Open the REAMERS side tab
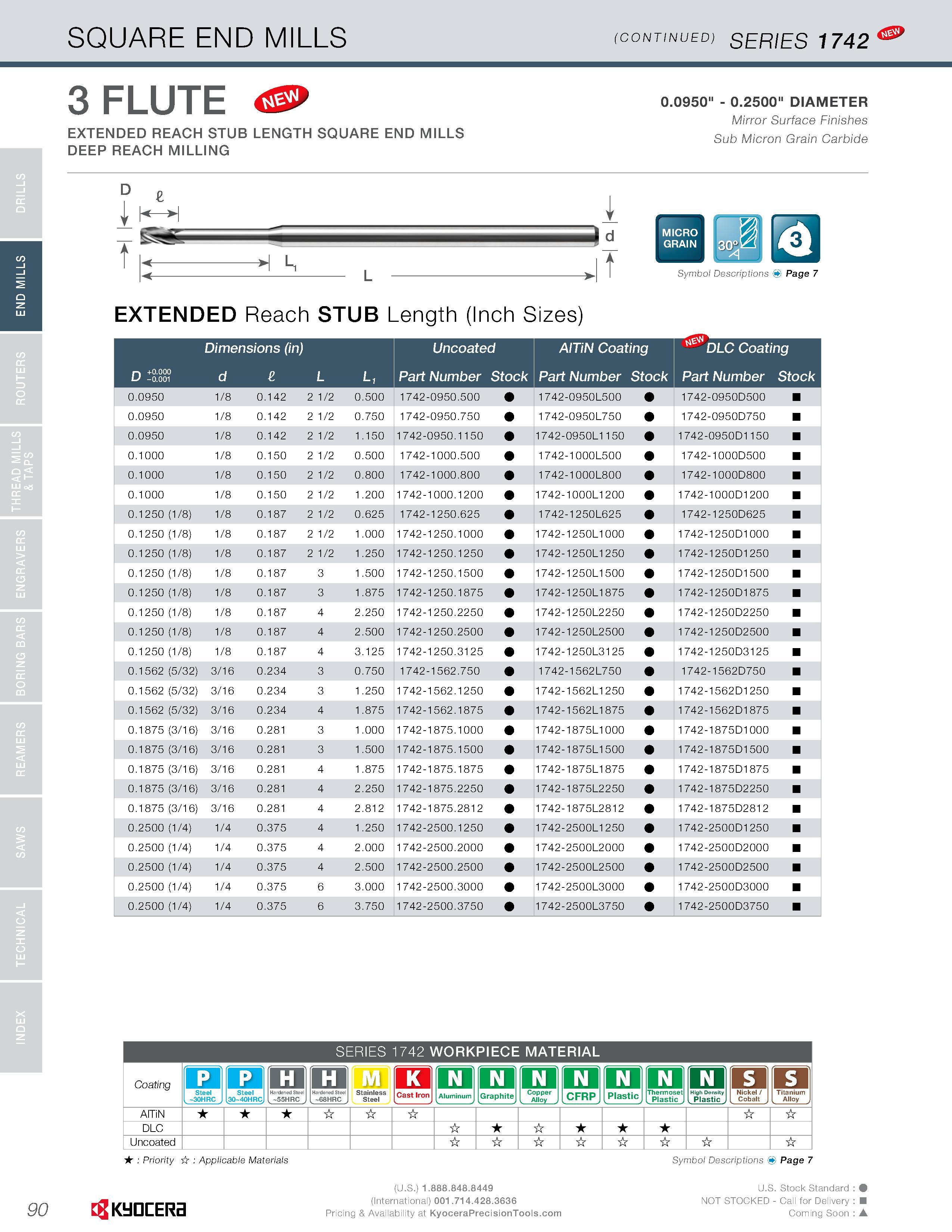This screenshot has width=952, height=1232. 21,749
